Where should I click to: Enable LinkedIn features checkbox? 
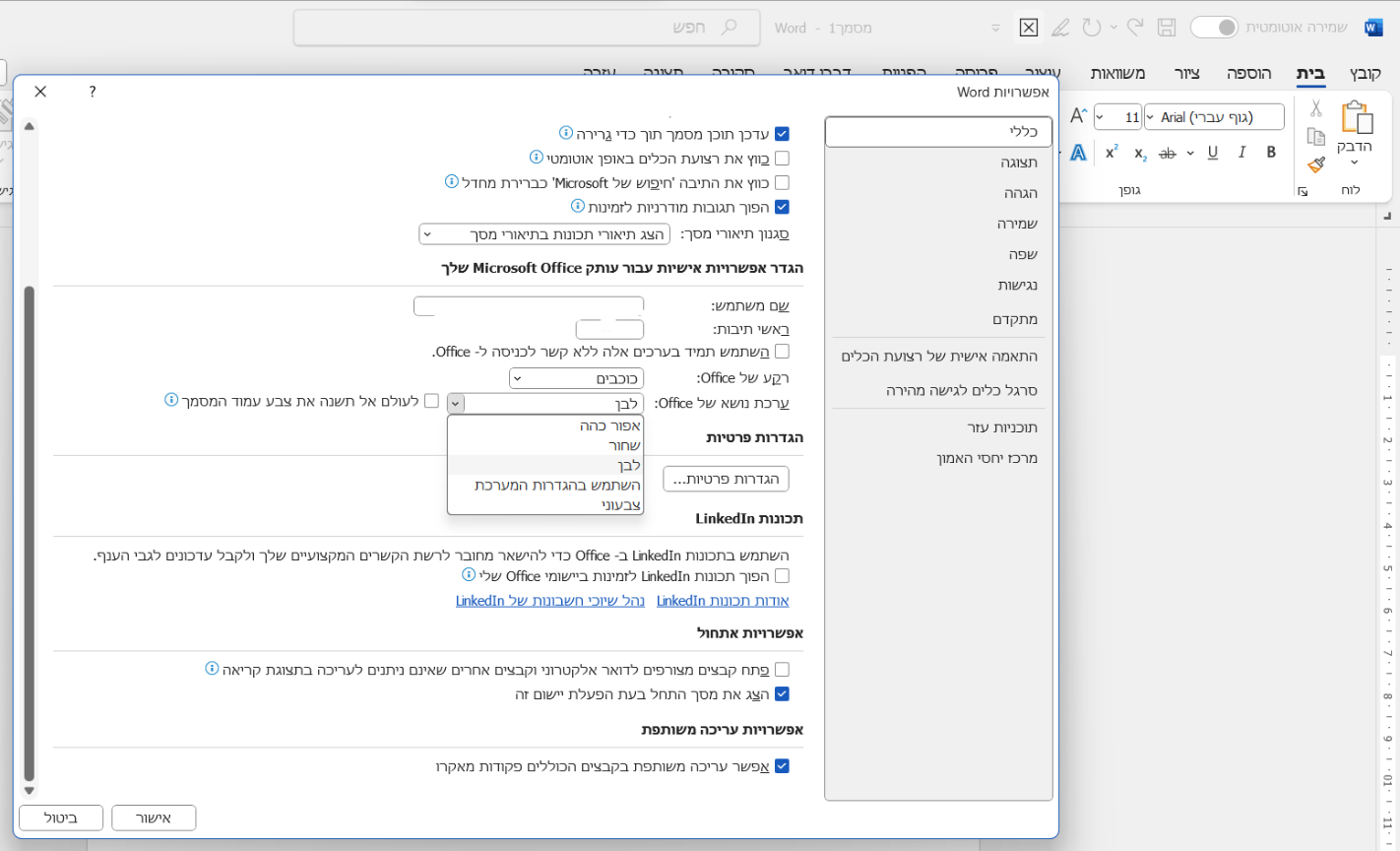click(x=782, y=576)
